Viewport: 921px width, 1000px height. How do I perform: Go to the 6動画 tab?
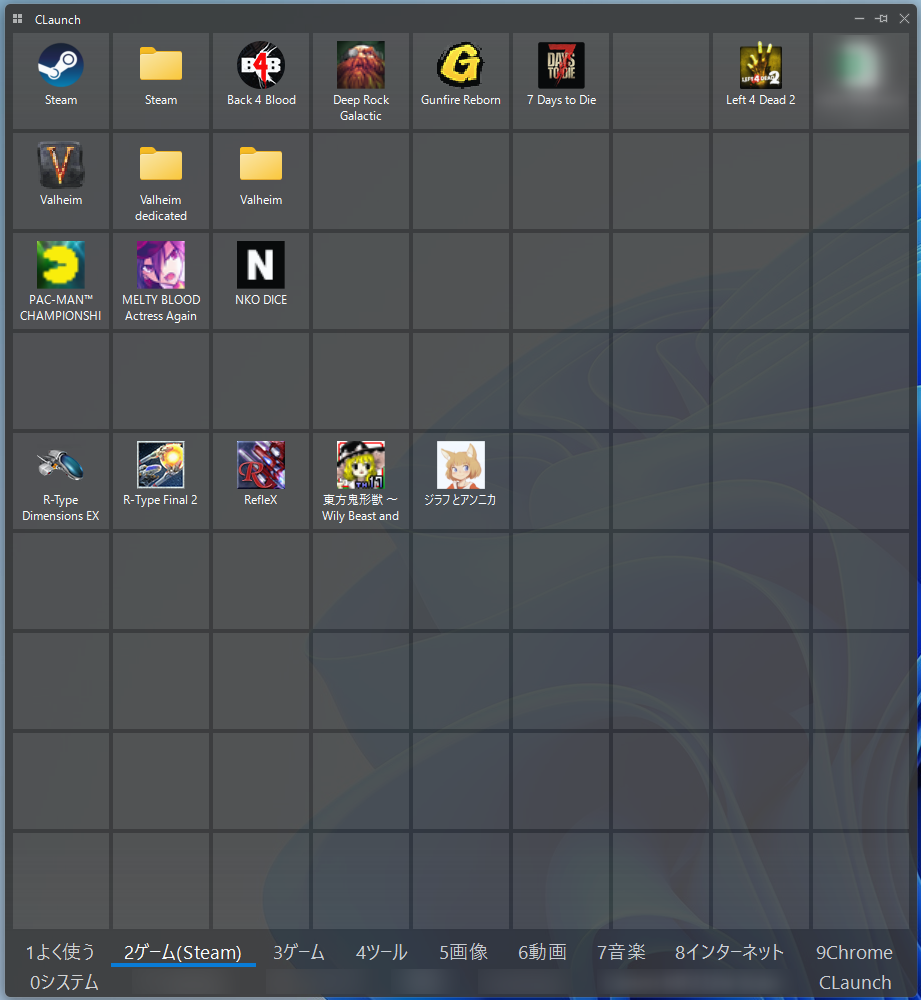point(543,952)
